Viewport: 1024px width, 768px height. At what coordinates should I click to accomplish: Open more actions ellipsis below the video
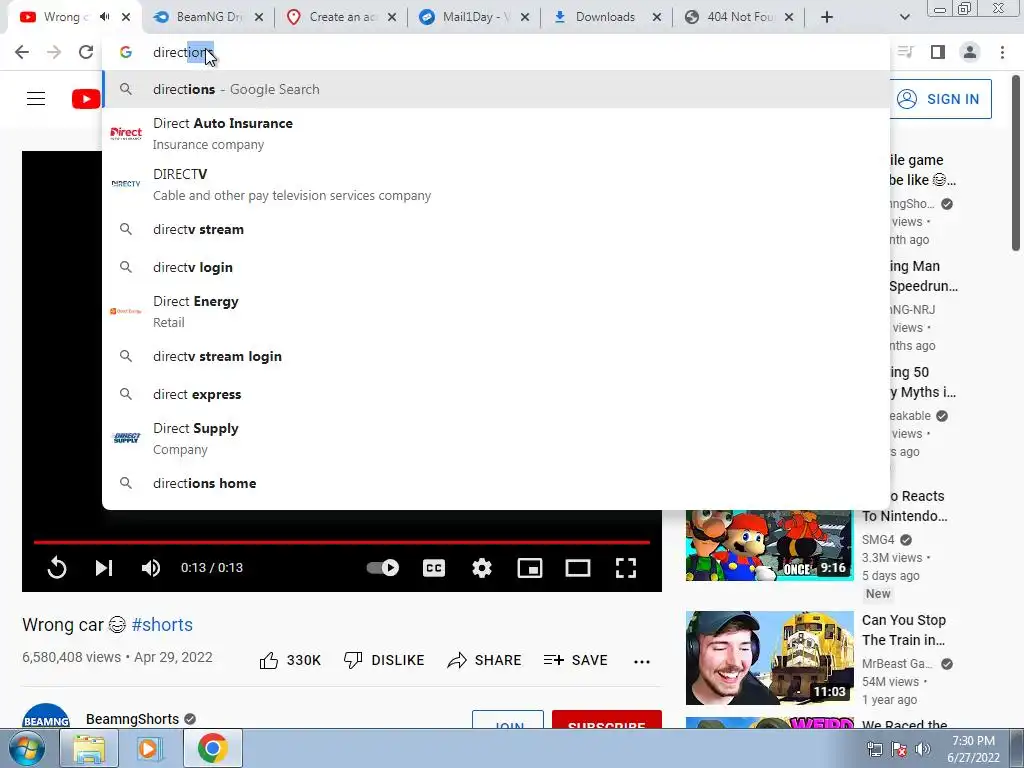[642, 662]
